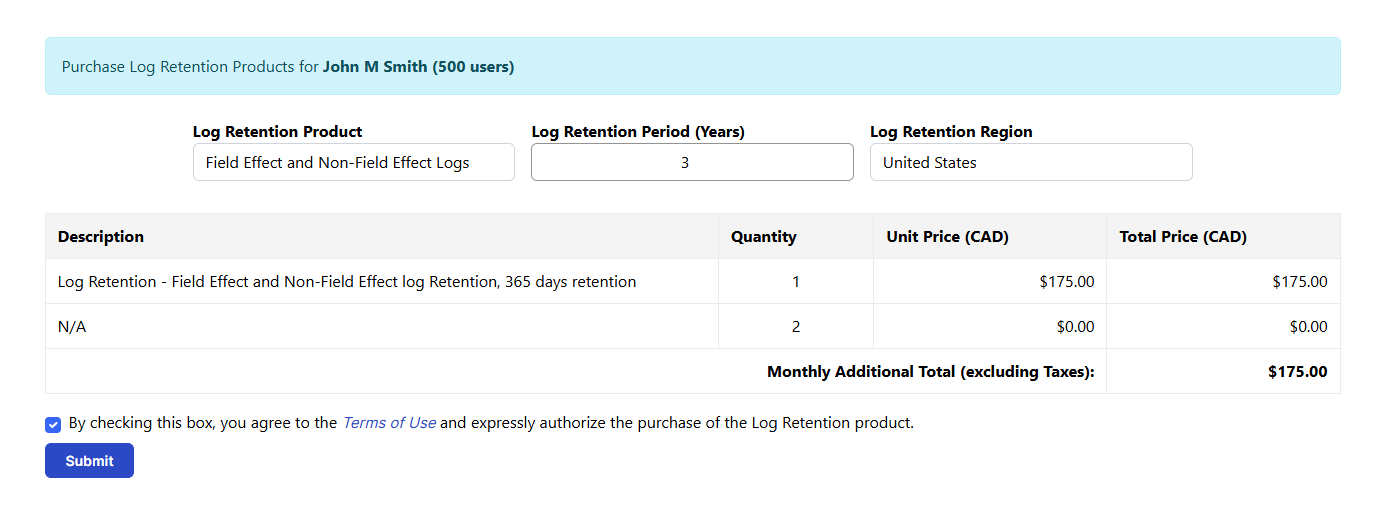Click the Log Retention Period years field

[691, 162]
